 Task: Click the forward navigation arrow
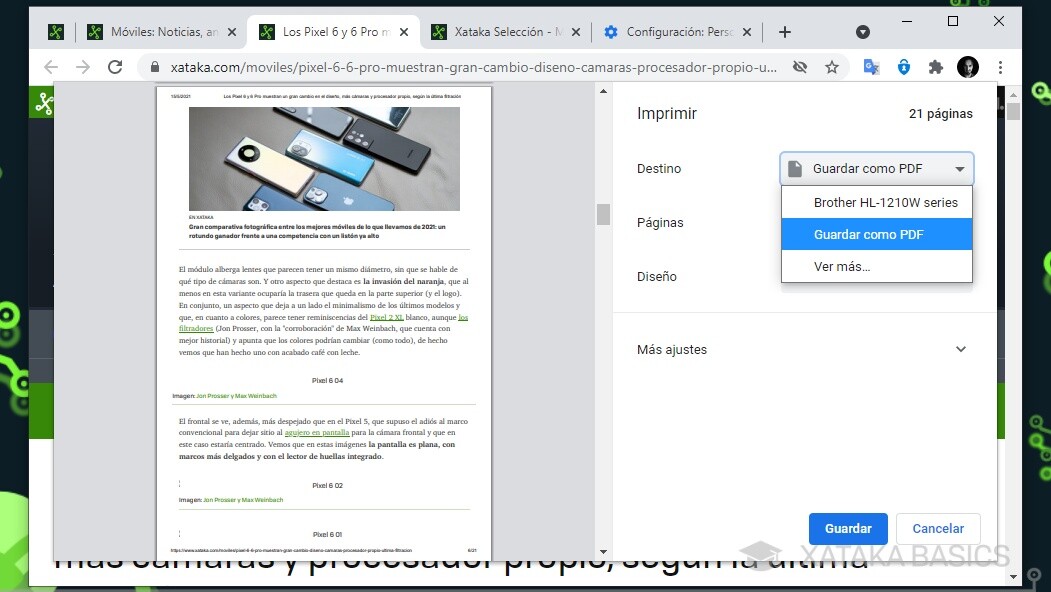83,66
